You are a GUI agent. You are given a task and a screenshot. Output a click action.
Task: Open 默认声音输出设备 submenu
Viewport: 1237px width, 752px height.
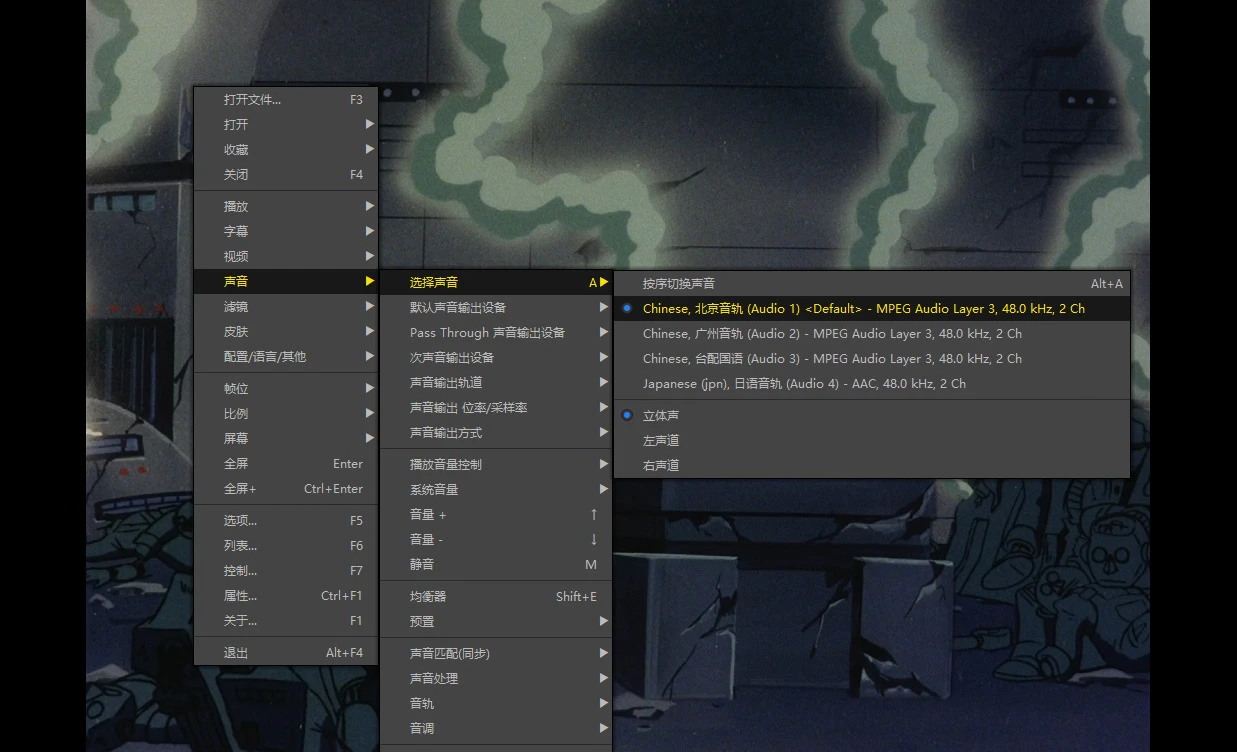[496, 307]
